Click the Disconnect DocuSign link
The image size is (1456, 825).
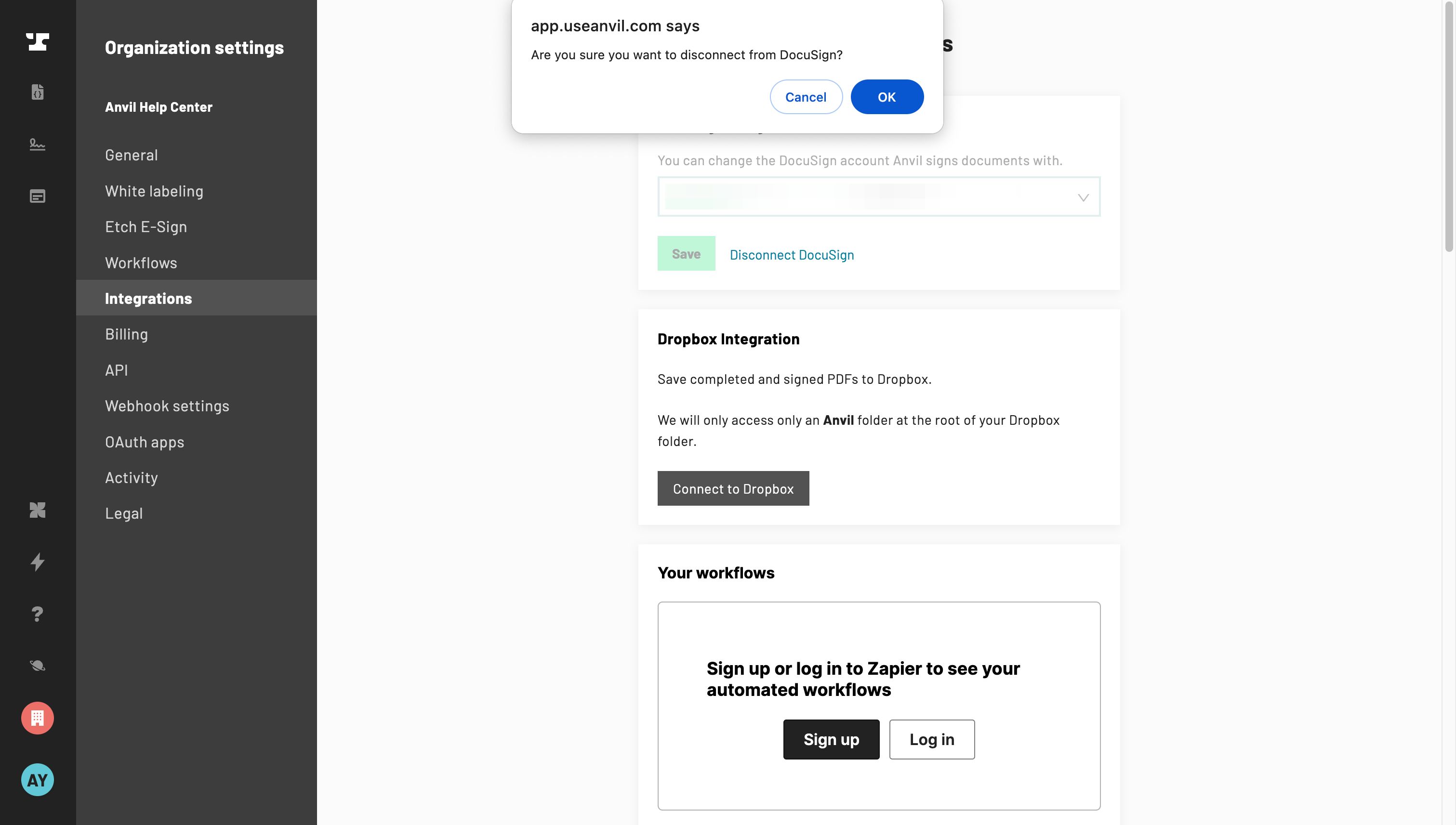791,255
